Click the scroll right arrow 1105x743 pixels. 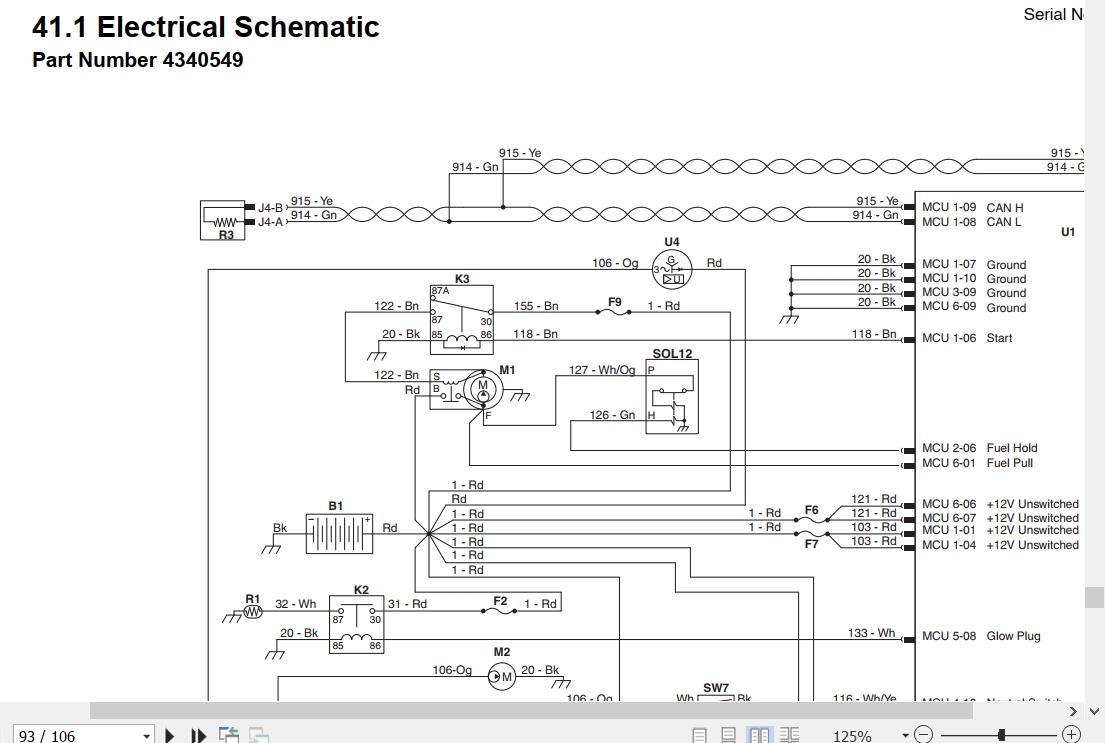coord(1073,711)
